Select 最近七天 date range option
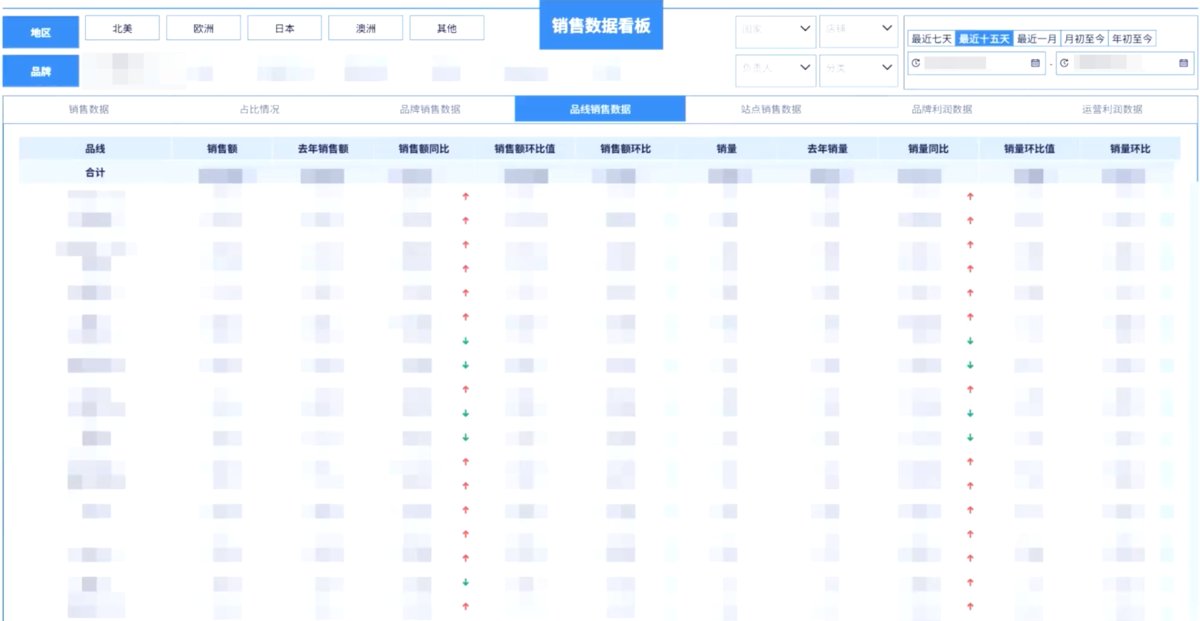 tap(931, 39)
